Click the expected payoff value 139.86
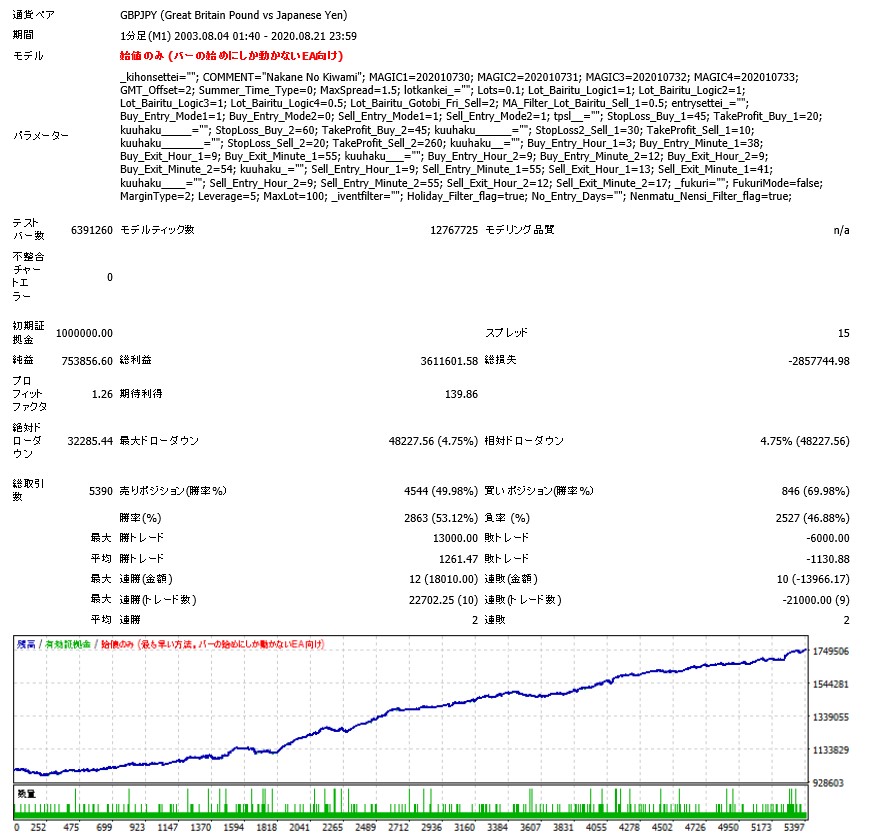 (x=461, y=394)
